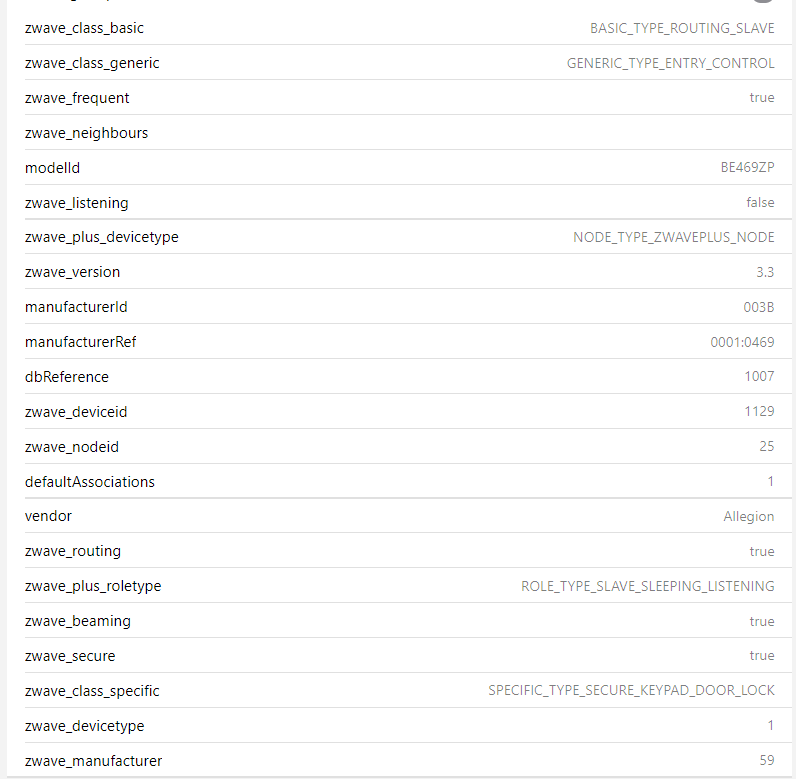796x779 pixels.
Task: Select SPECIFIC_TYPE_SECURE_KEYPAD_DOOR_LOCK value
Action: tap(631, 691)
